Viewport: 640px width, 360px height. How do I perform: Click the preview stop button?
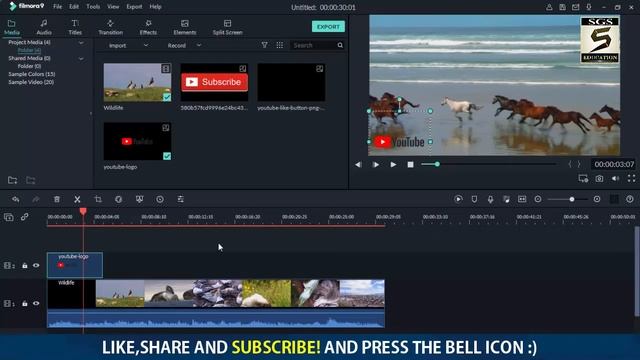(411, 164)
